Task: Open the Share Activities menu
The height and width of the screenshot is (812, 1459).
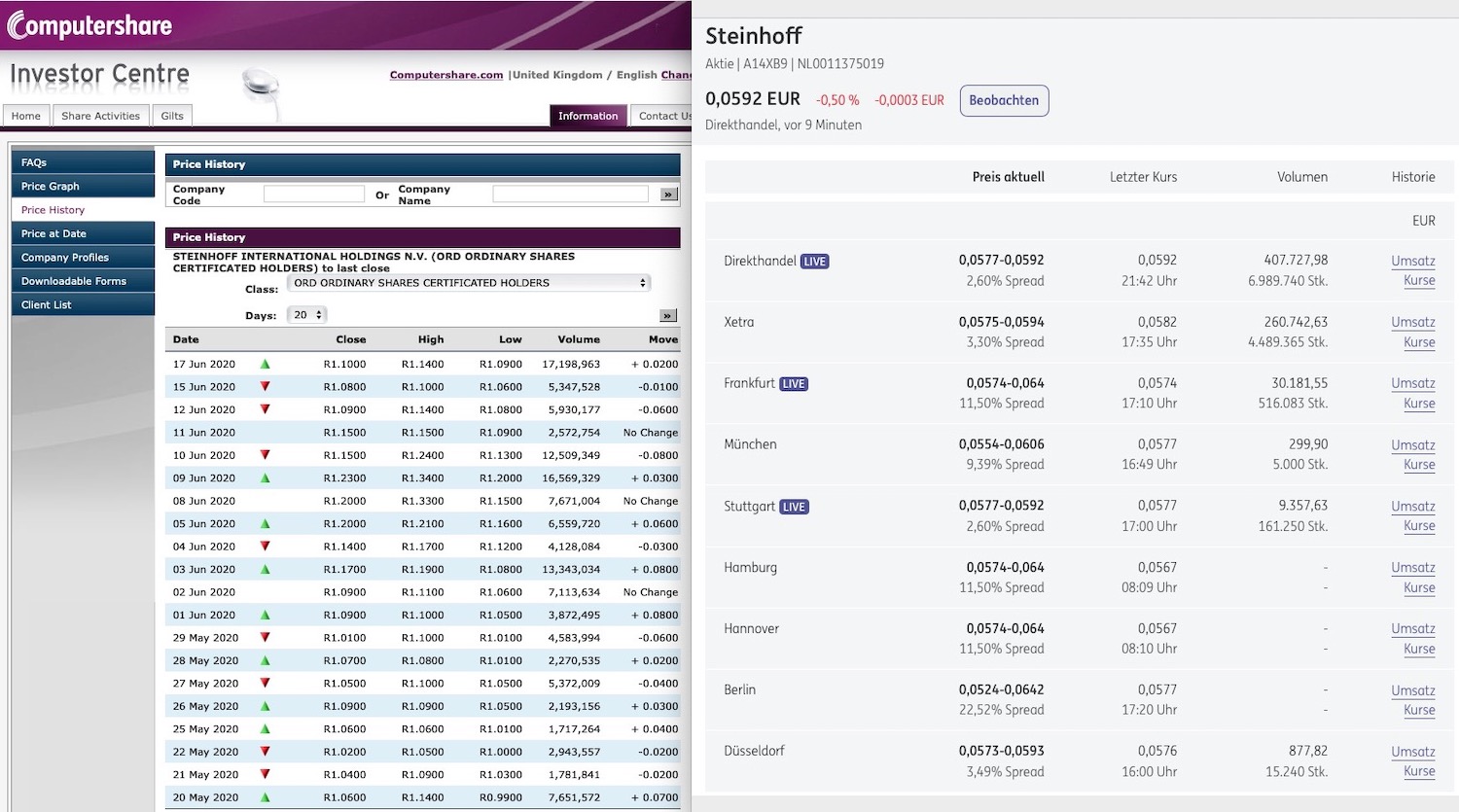Action: [x=100, y=115]
